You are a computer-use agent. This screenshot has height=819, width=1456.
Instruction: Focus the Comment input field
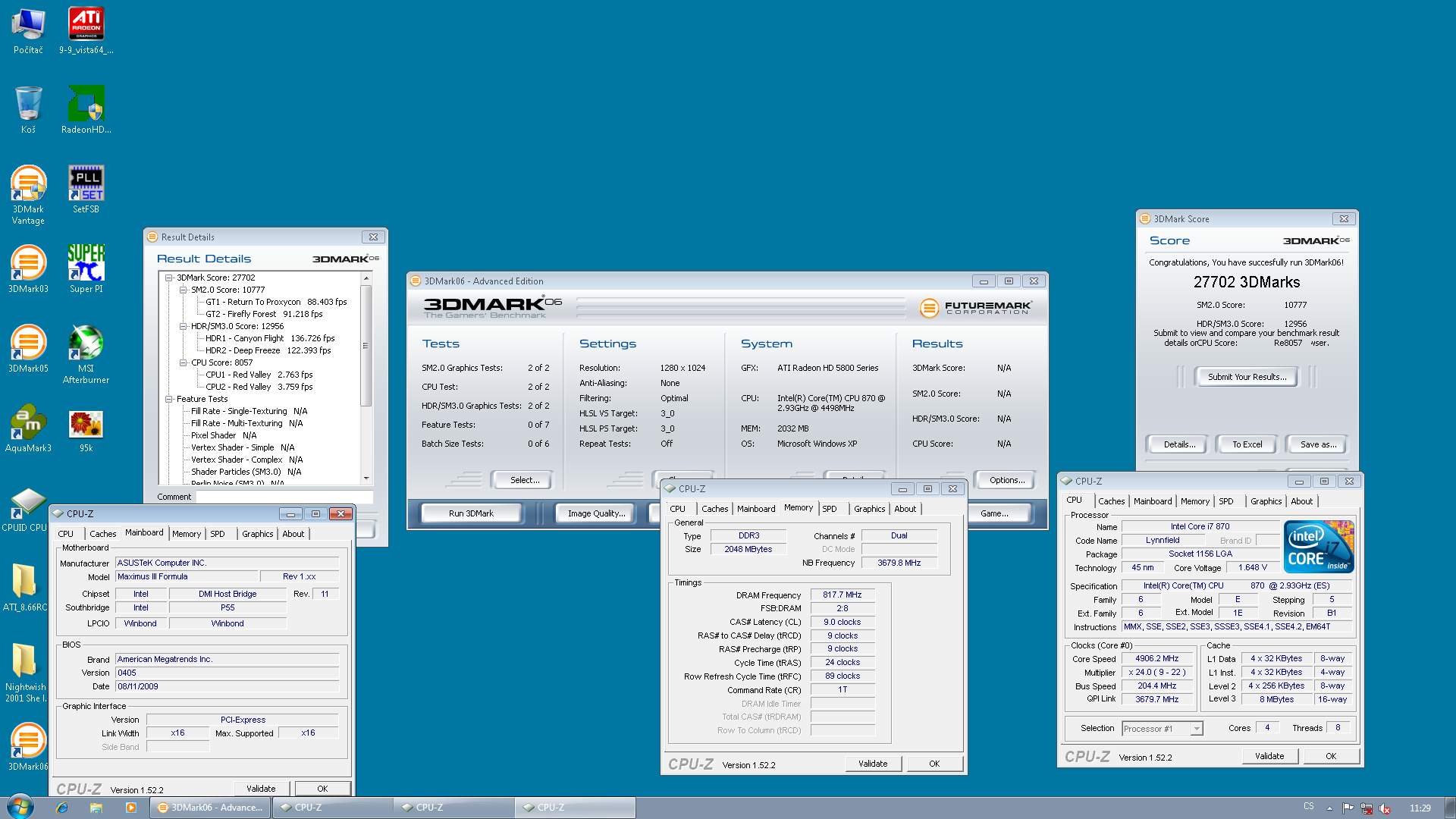pos(284,497)
